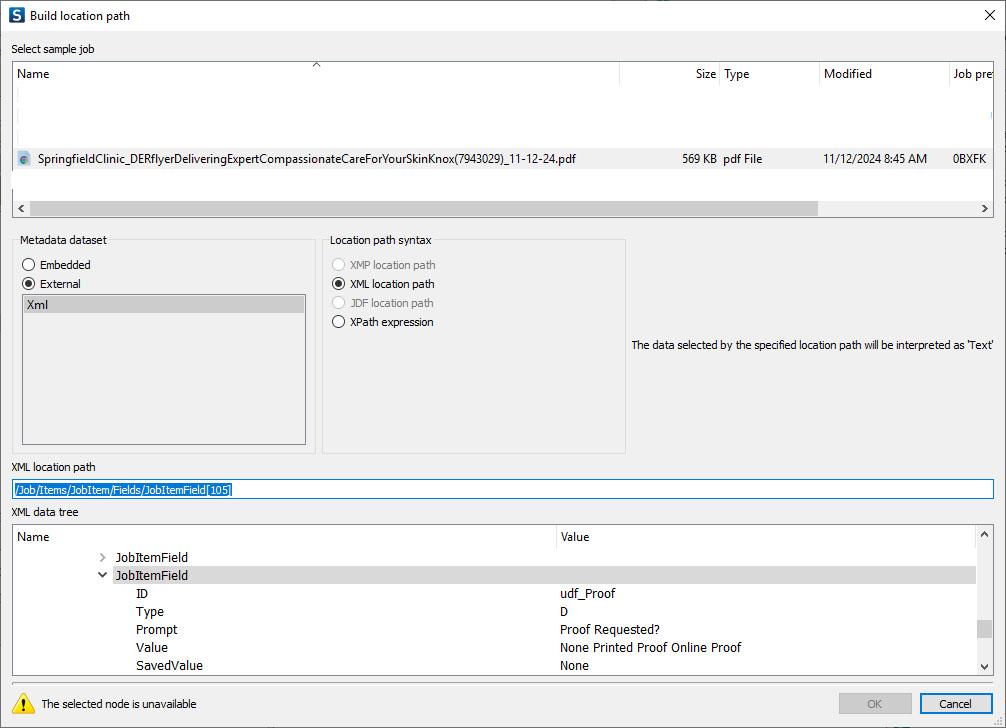Click the OK button

[x=874, y=704]
